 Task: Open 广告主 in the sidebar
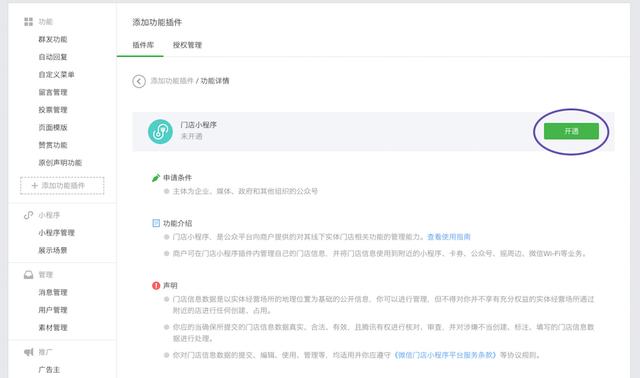pos(49,370)
